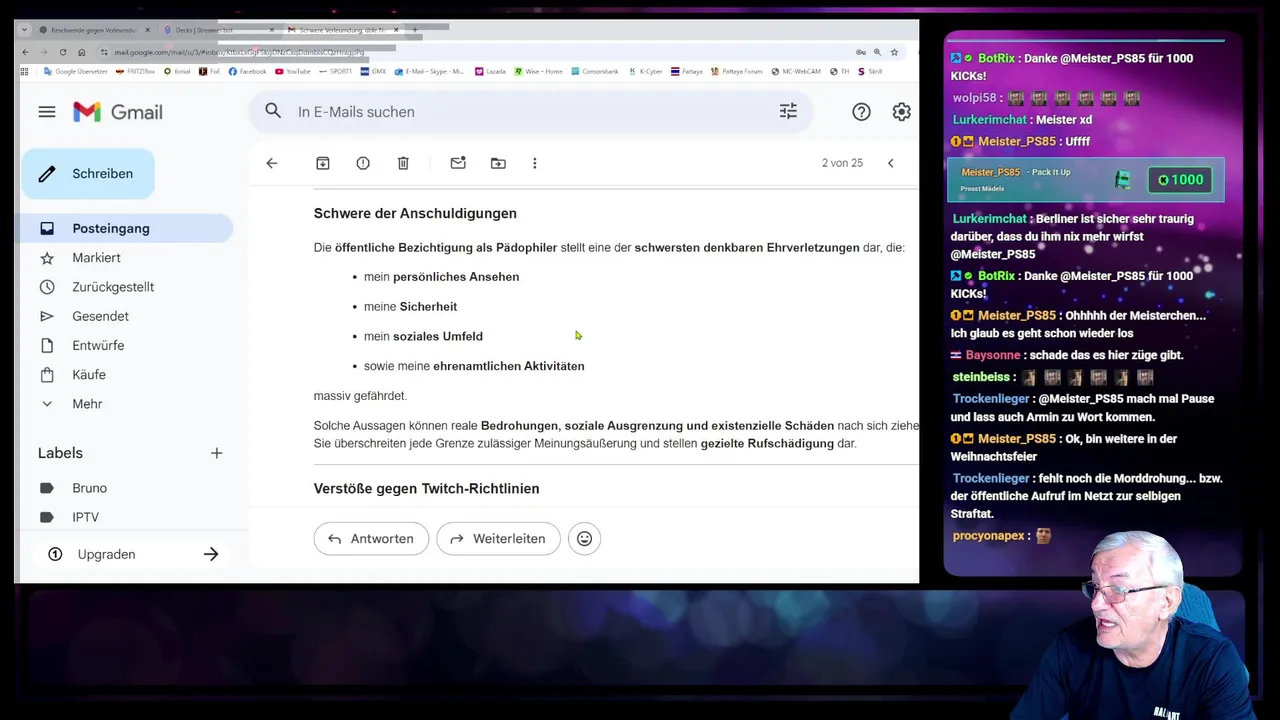Bookmark this page star icon
Screen dimensions: 1280x720
click(x=894, y=52)
